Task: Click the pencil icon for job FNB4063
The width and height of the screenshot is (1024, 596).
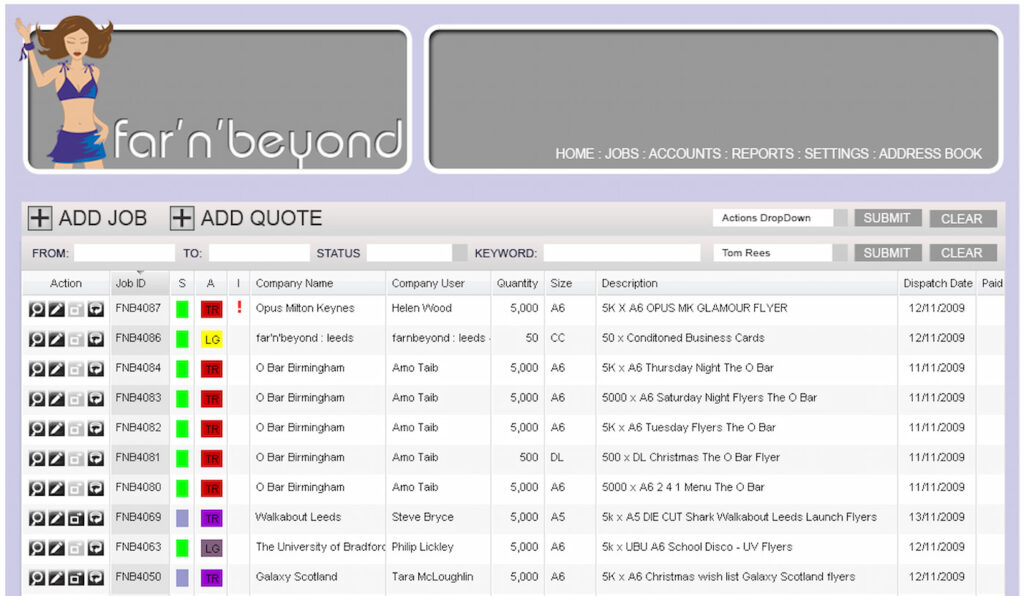Action: [57, 548]
